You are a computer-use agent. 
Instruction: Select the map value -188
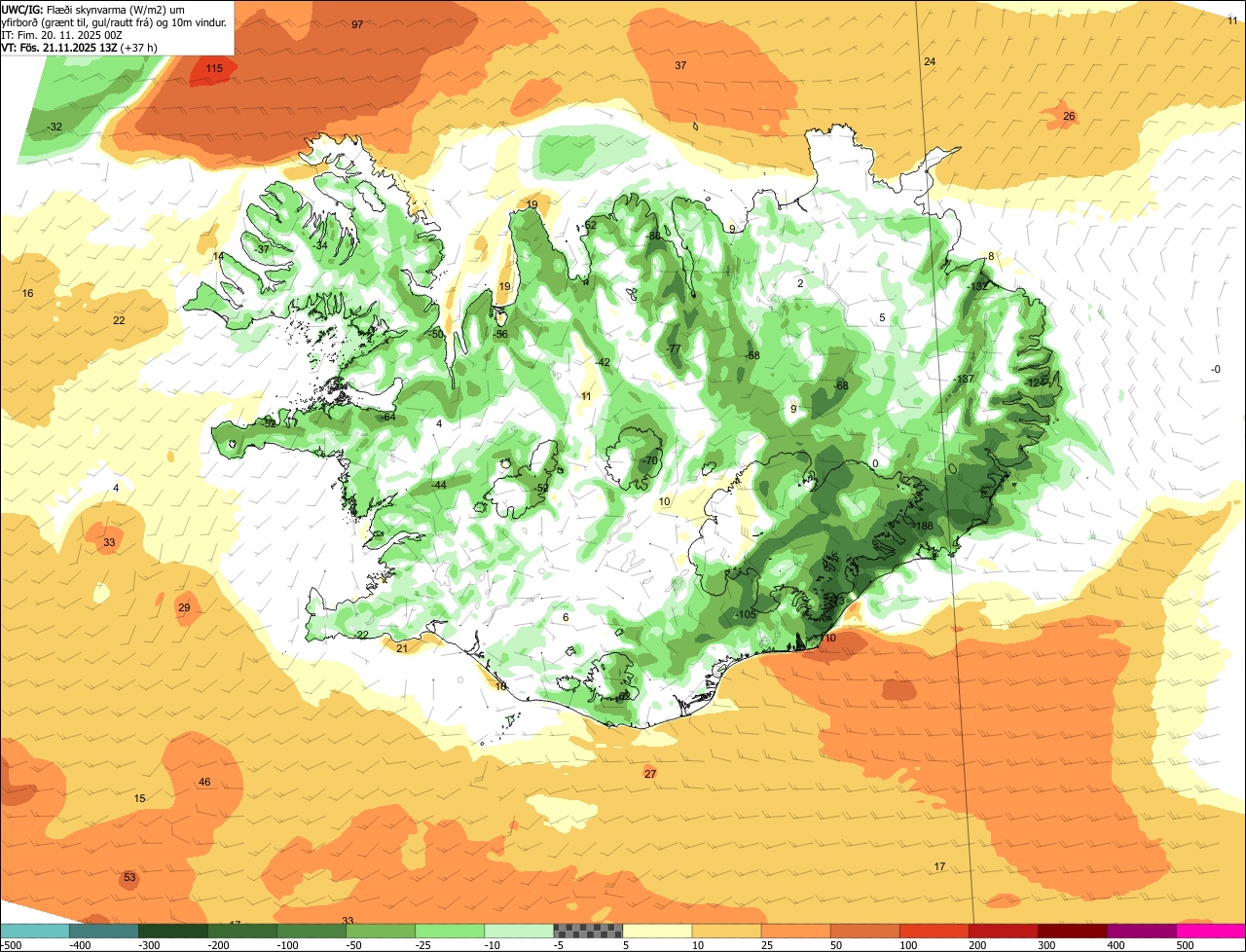pyautogui.click(x=923, y=527)
